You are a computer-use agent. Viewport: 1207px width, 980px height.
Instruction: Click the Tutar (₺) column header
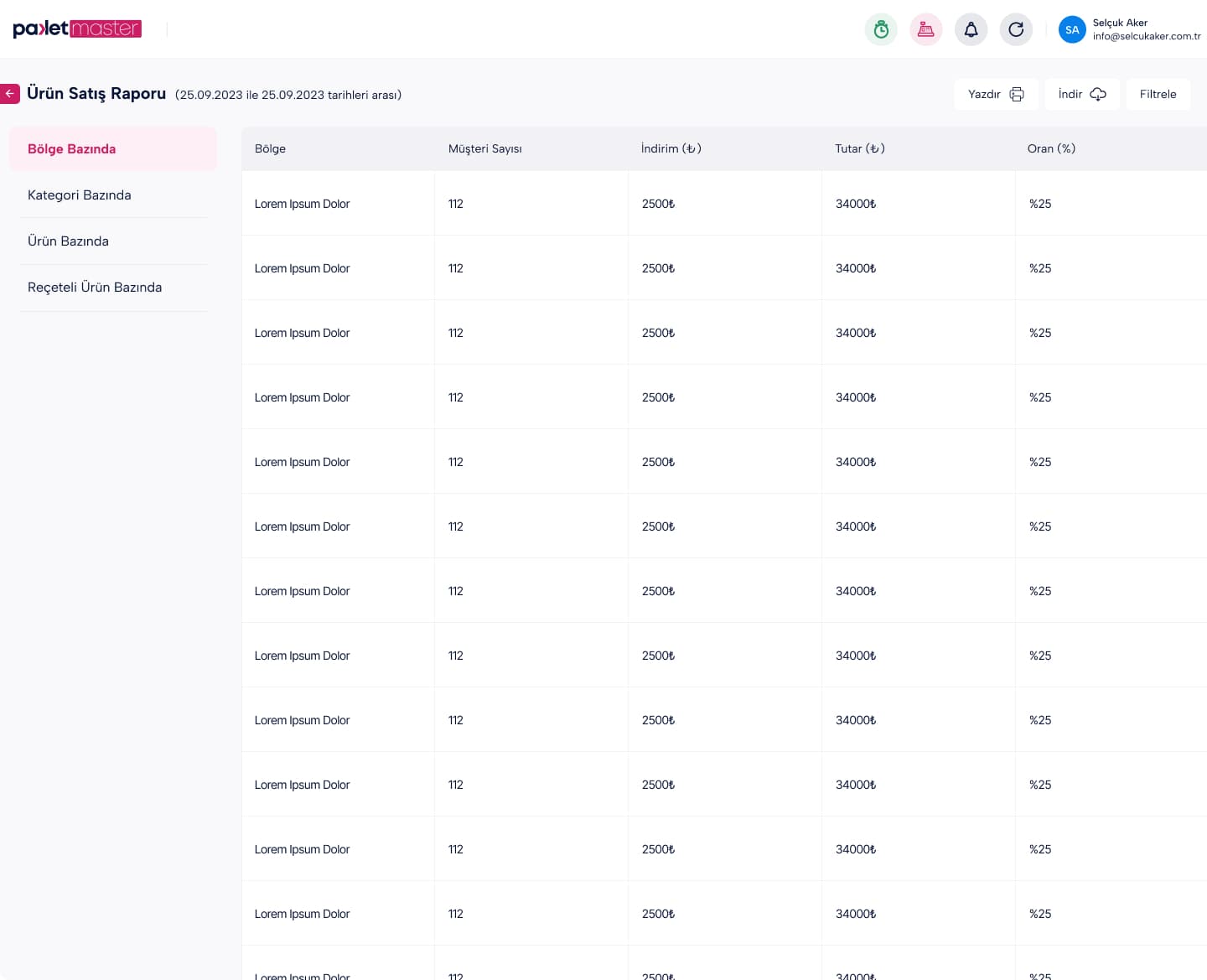point(859,148)
